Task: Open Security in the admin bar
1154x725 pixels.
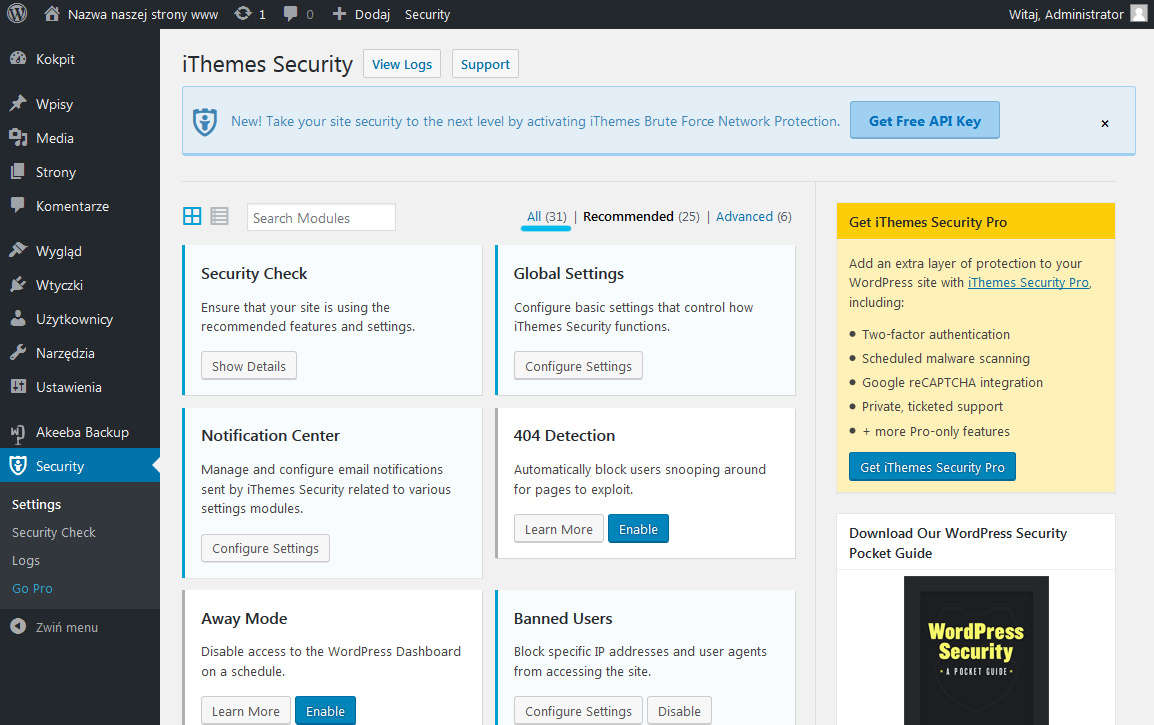Action: [x=427, y=14]
